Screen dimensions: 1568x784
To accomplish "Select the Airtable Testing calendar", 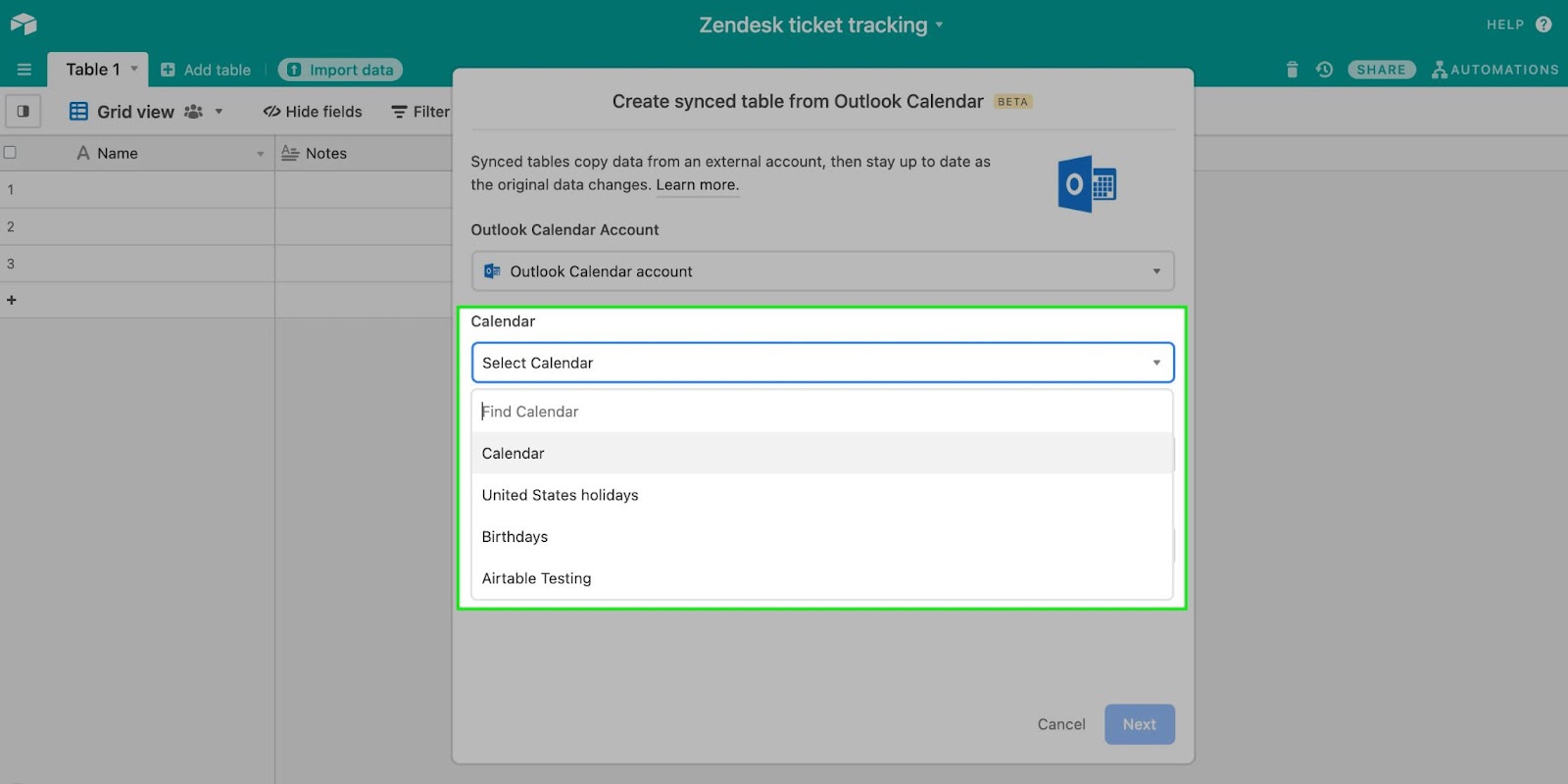I will click(822, 578).
